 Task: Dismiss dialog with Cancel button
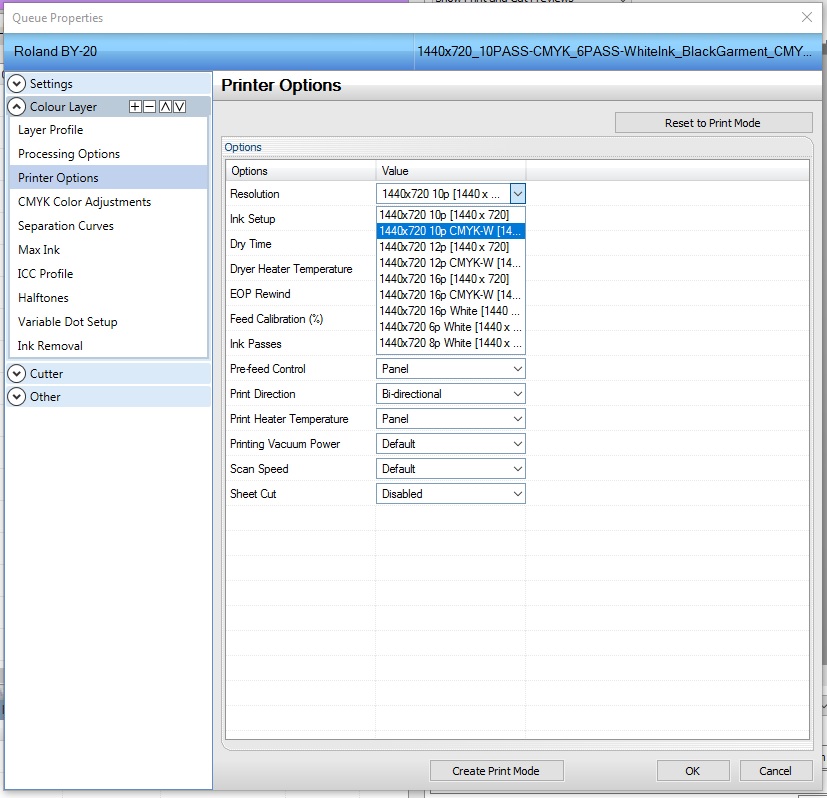click(775, 771)
